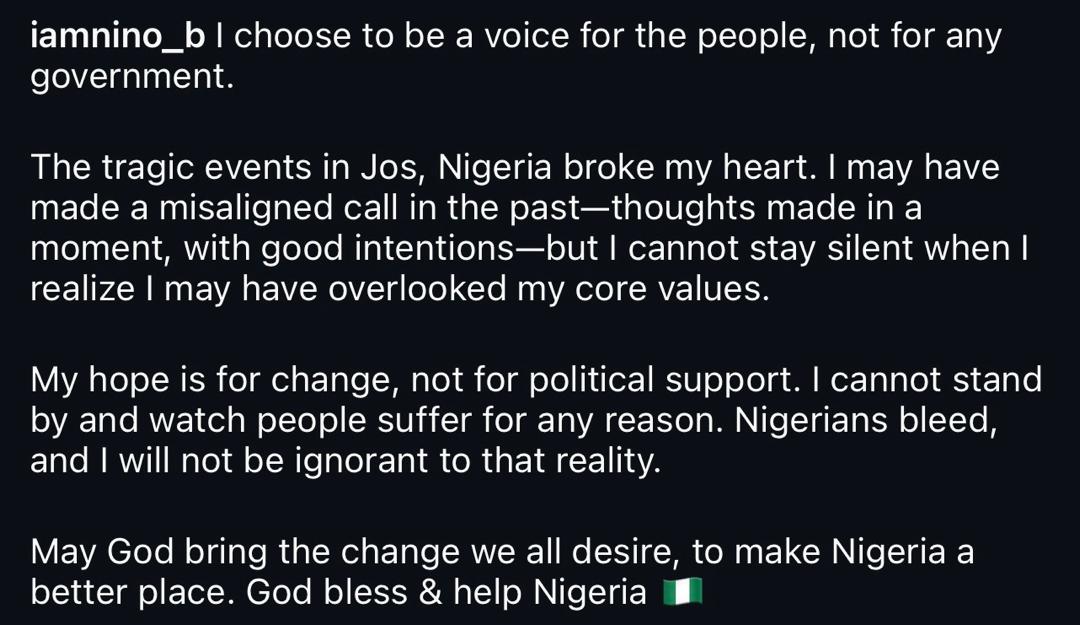Click the phrase "My hope is for change,"

coord(215,380)
